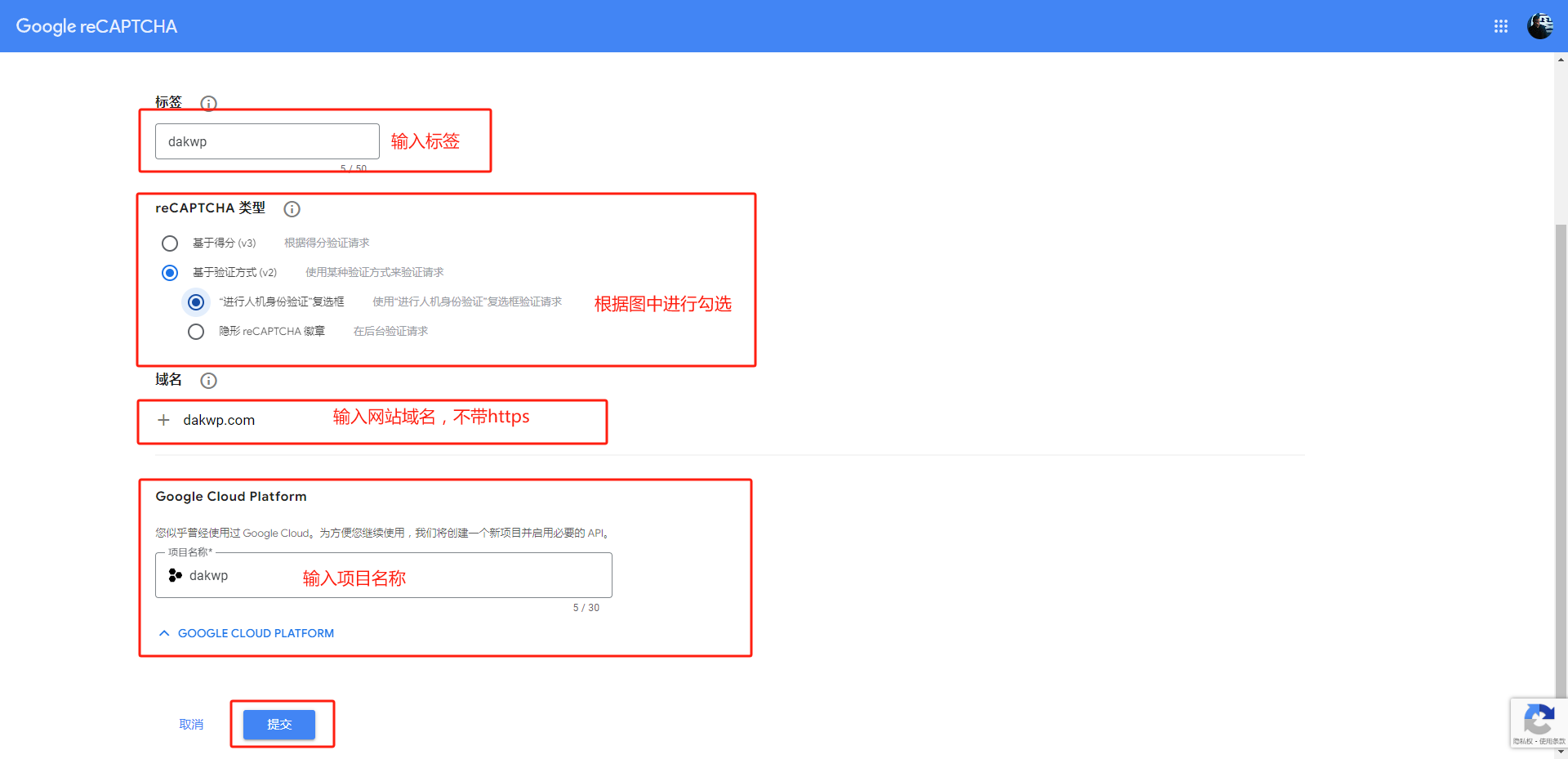Click the 在后台验证请求 description text
This screenshot has width=1568, height=759.
[390, 332]
